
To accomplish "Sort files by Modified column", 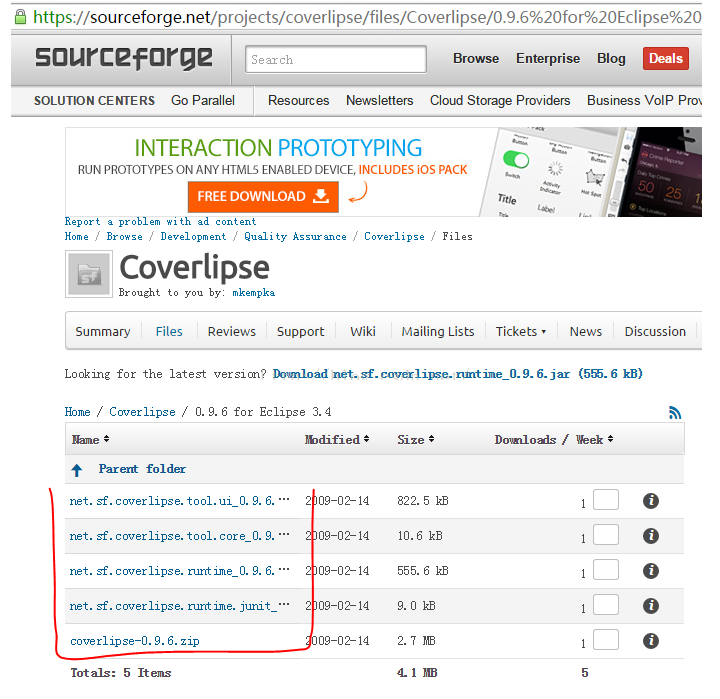I will [337, 440].
